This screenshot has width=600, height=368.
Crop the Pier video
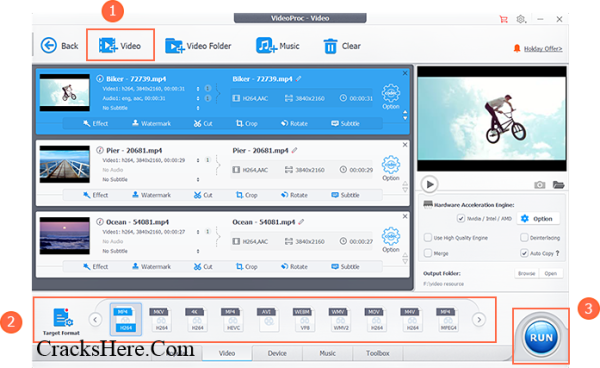(x=246, y=195)
